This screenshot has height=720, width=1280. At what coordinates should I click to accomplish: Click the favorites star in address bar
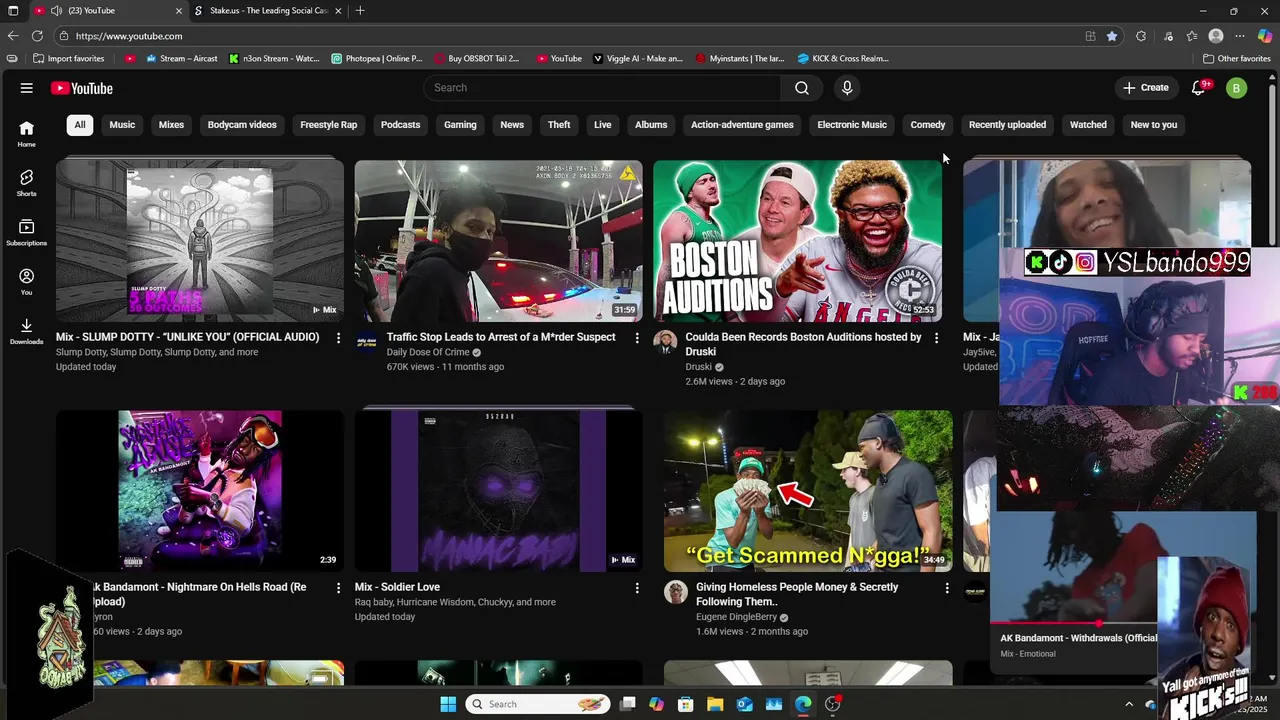click(x=1112, y=36)
